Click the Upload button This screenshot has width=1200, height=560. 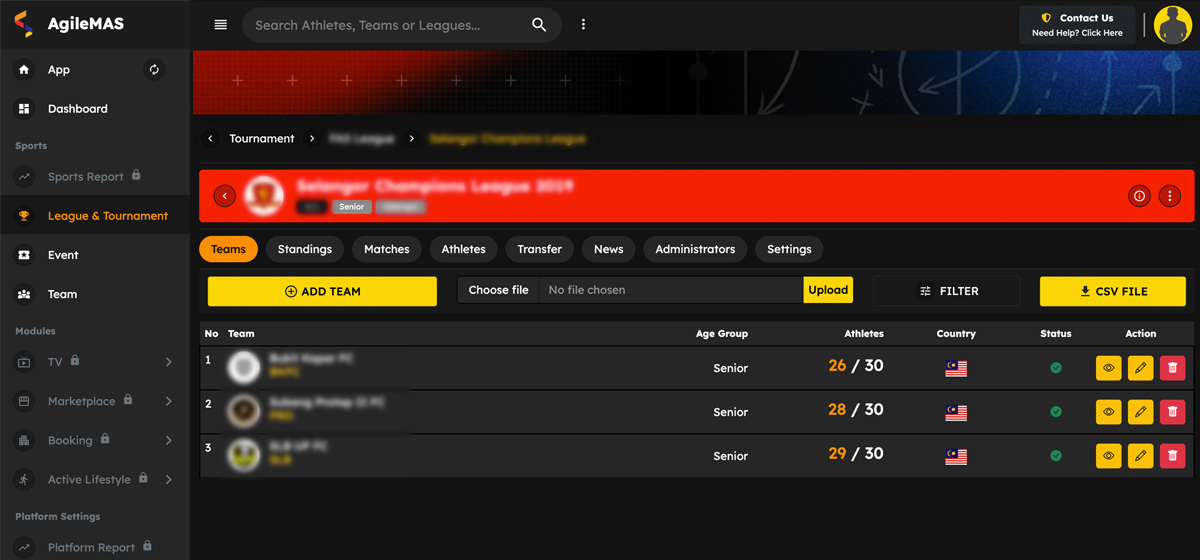828,290
